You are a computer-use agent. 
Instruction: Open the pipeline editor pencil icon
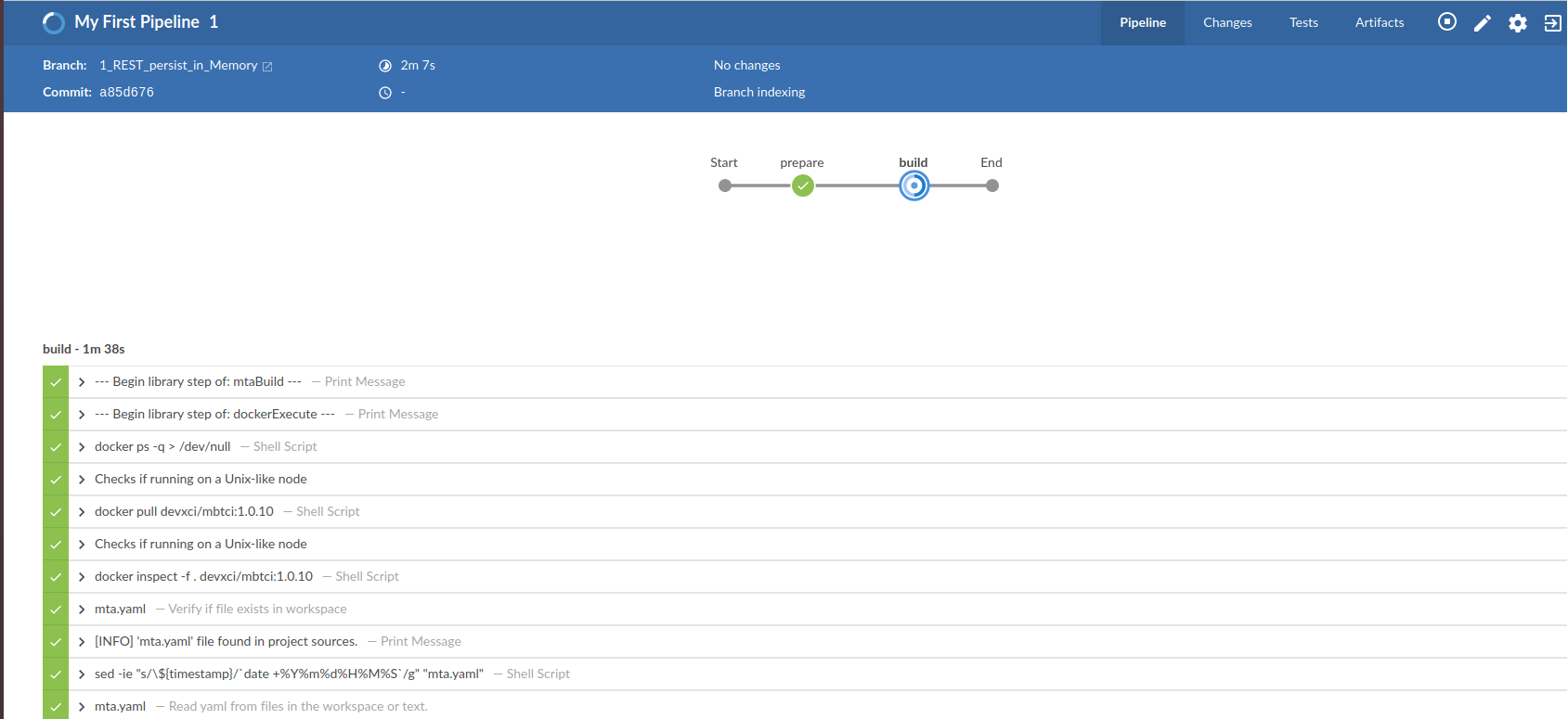click(x=1482, y=23)
